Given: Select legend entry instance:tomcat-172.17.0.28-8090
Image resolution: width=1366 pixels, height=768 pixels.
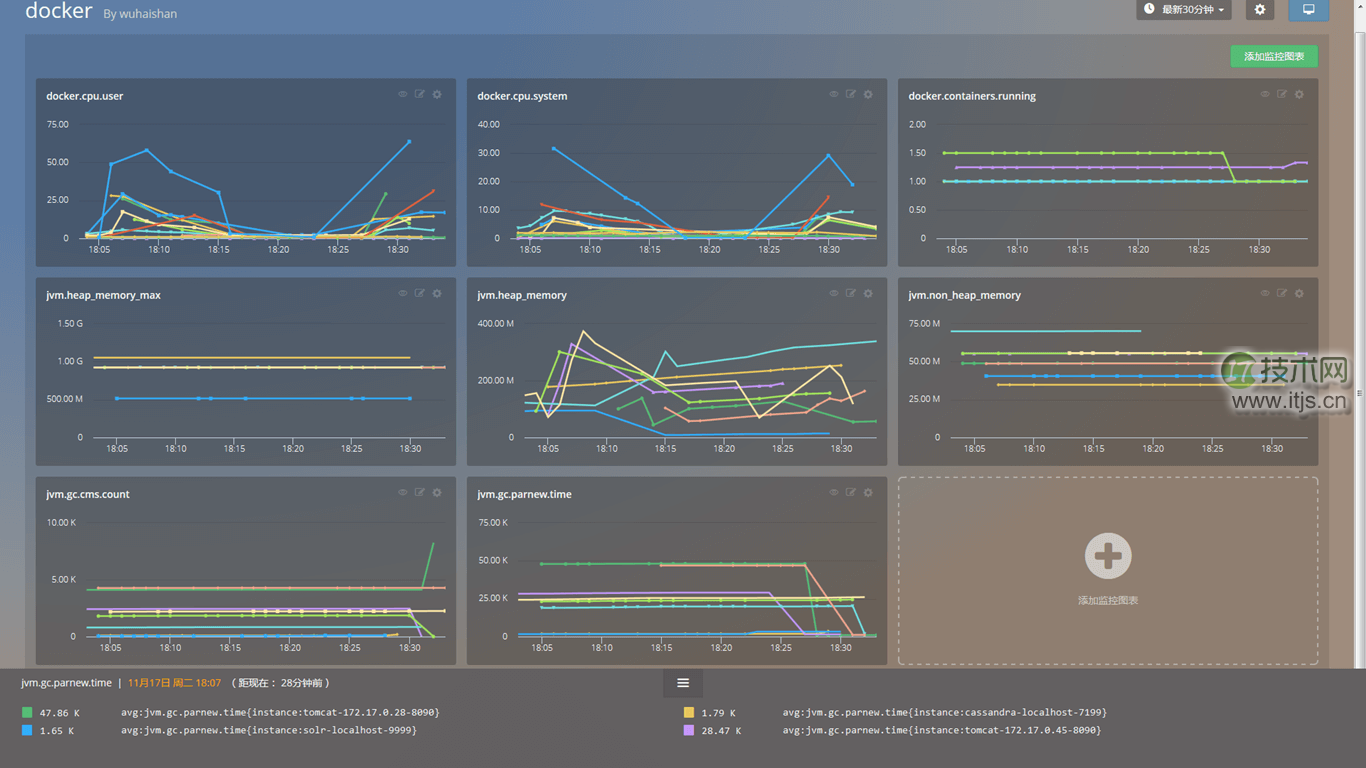Looking at the screenshot, I should coord(280,713).
